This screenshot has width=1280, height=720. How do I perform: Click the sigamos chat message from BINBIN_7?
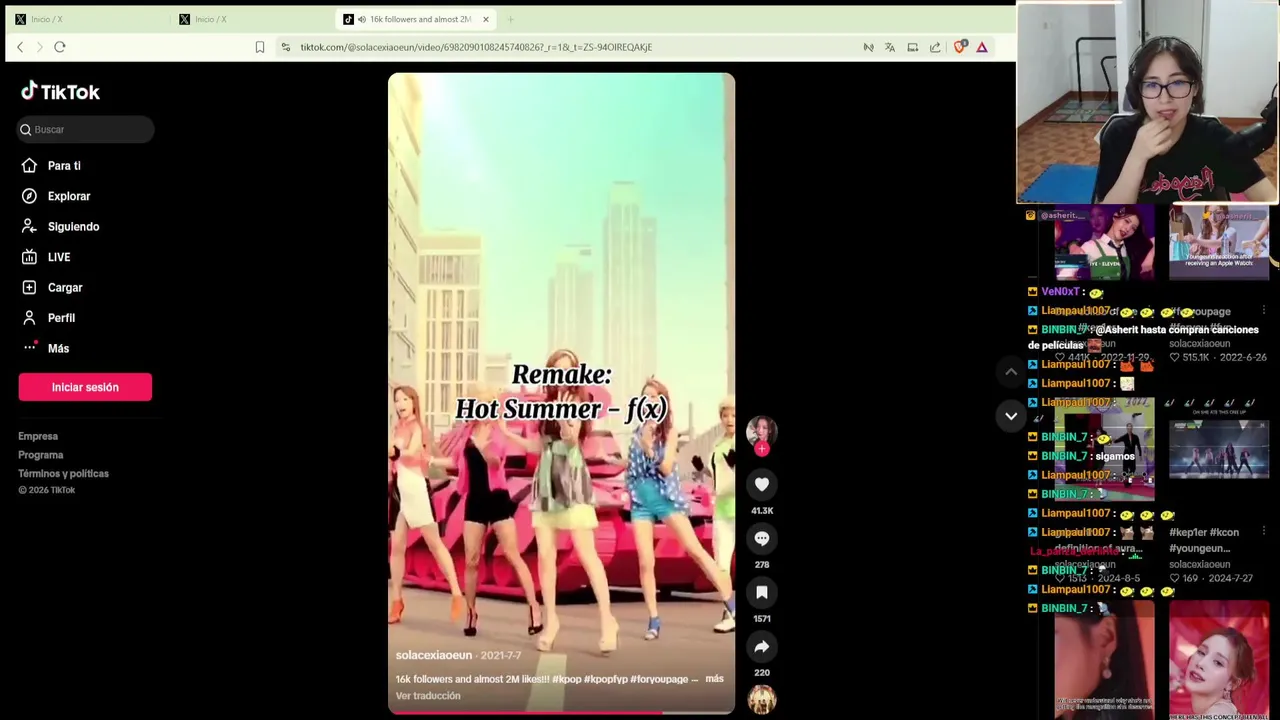click(x=1115, y=456)
